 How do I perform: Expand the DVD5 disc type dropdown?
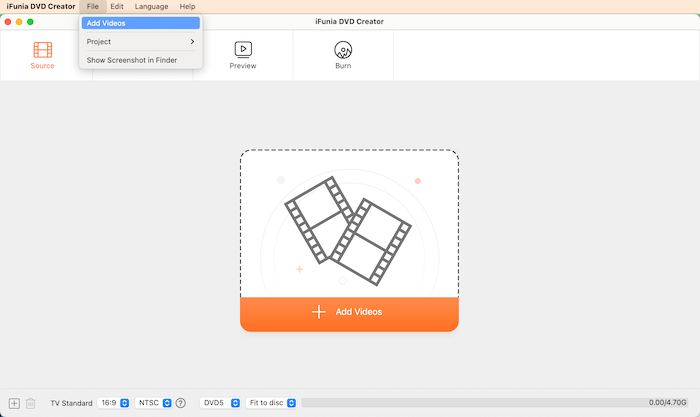pos(221,403)
